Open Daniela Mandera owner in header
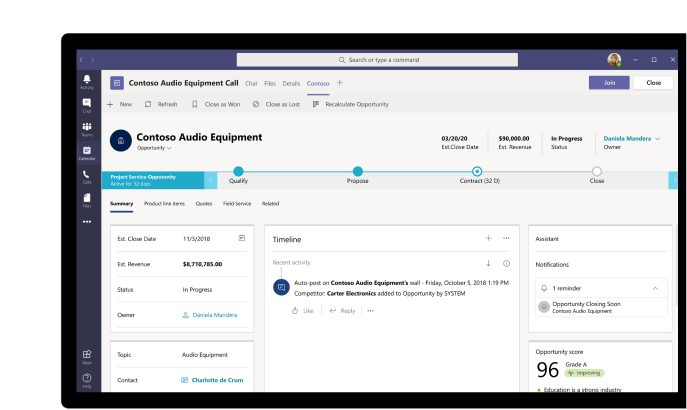 (x=627, y=138)
